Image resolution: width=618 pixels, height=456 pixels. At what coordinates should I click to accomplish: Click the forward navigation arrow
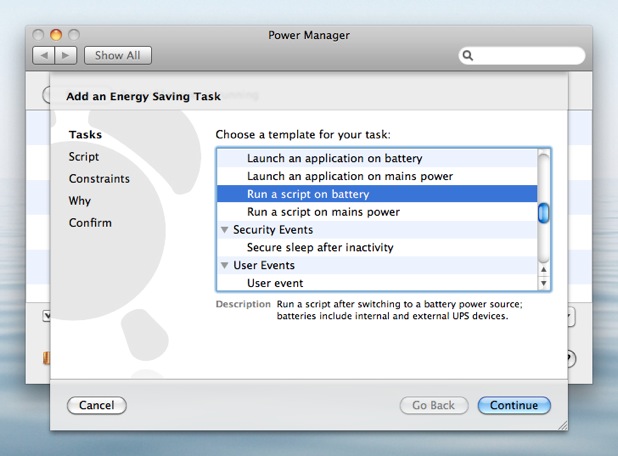66,56
